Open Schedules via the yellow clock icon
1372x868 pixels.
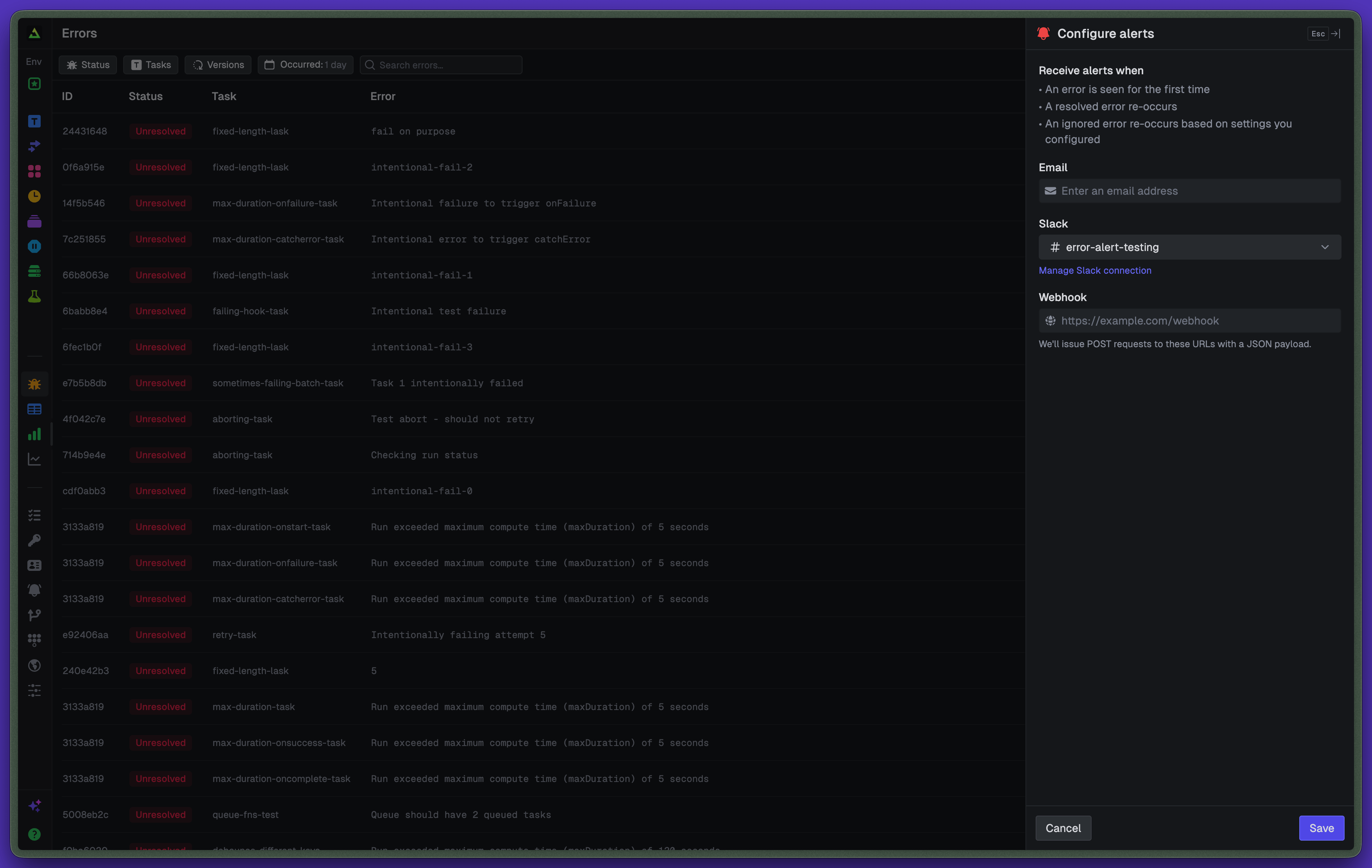pyautogui.click(x=34, y=196)
